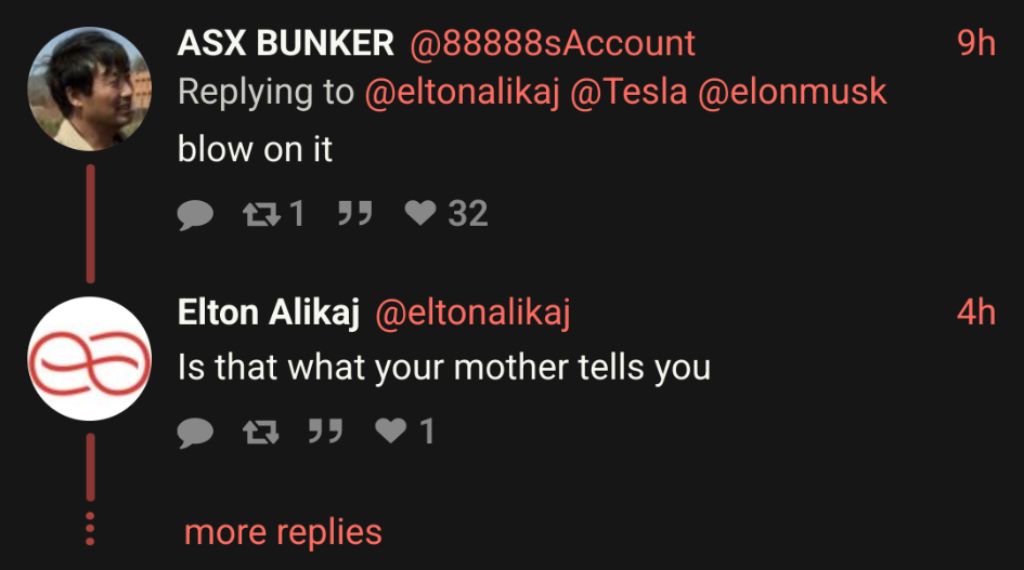Open the 9h timestamp permalink
Viewport: 1024px width, 570px height.
[976, 43]
